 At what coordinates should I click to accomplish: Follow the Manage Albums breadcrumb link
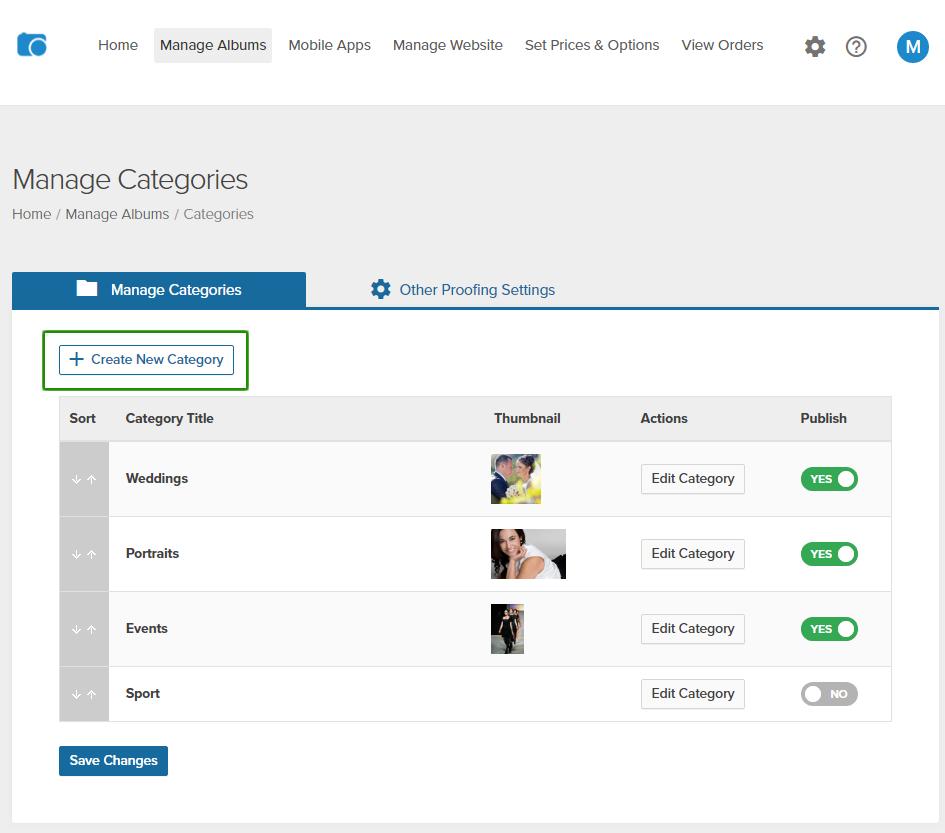[117, 214]
